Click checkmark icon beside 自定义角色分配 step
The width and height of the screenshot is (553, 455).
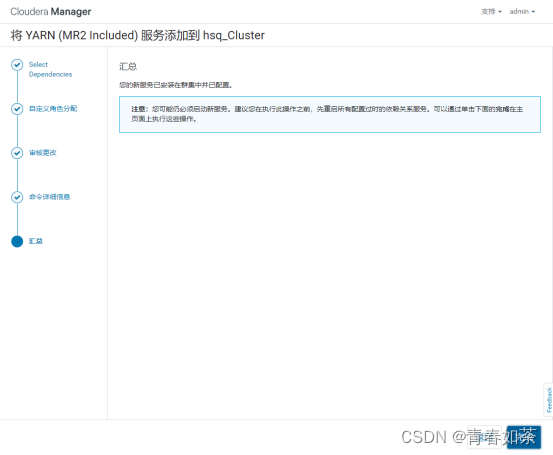17,109
